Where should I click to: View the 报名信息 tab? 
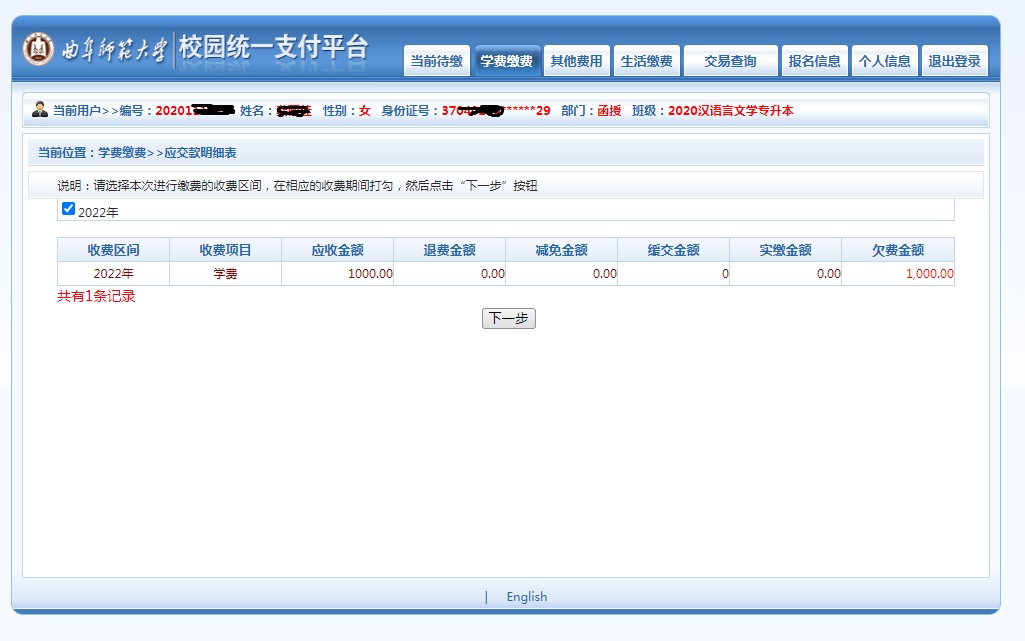pos(814,61)
